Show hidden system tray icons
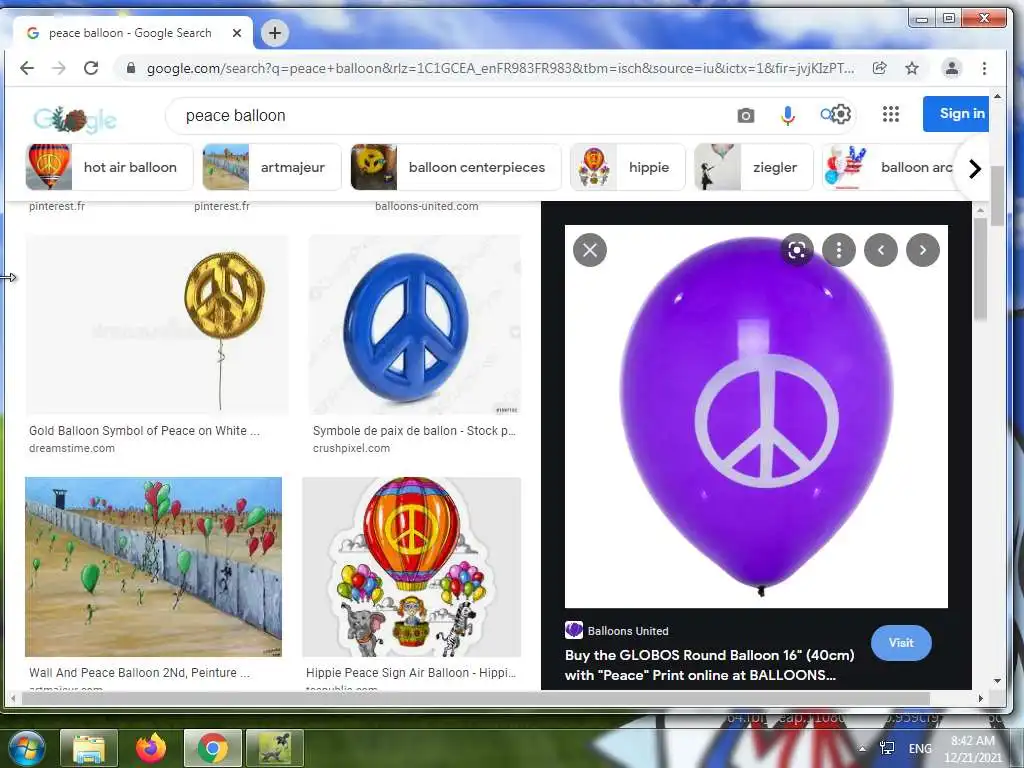Image resolution: width=1024 pixels, height=768 pixels. pyautogui.click(x=863, y=749)
